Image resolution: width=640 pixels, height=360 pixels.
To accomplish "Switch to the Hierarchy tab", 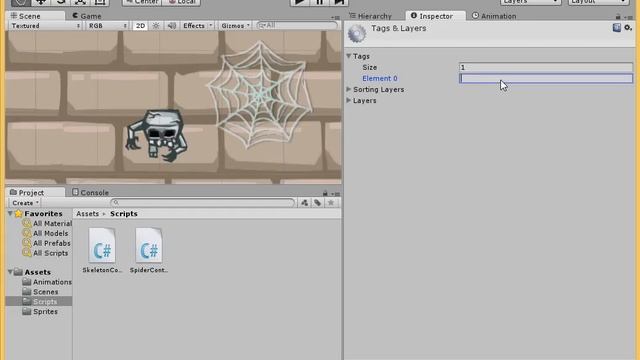I will pos(371,16).
